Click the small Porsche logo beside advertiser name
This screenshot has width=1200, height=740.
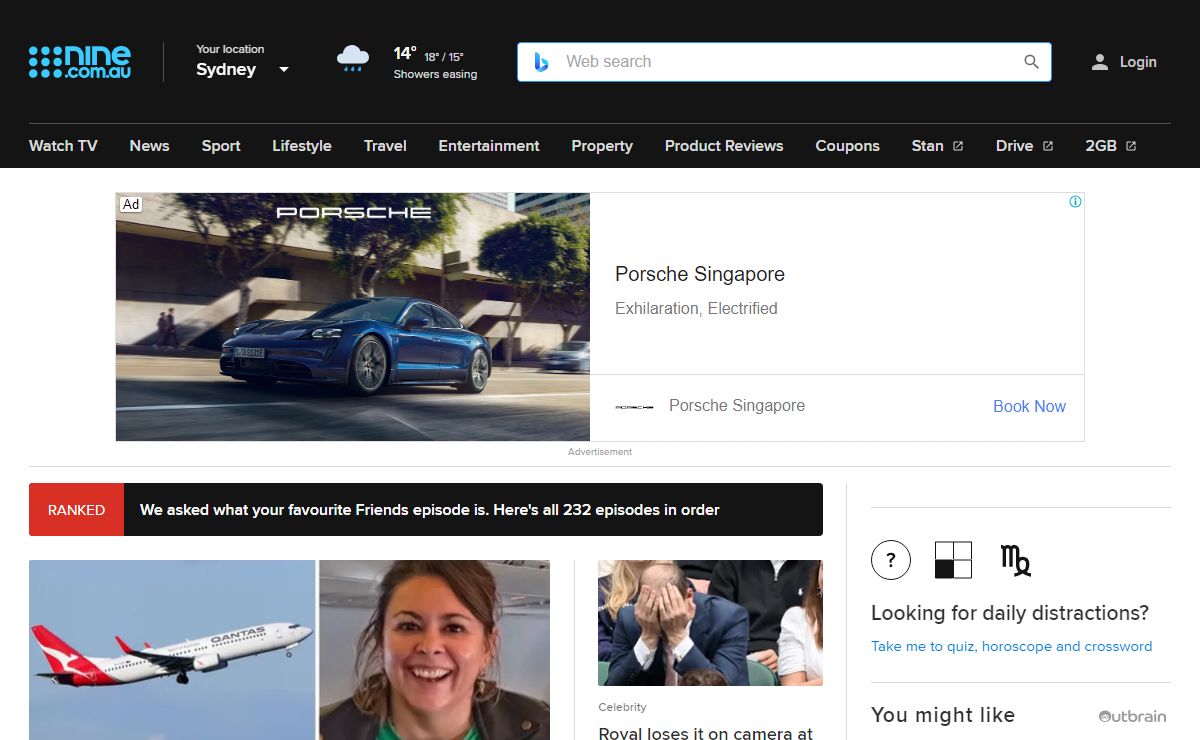(x=634, y=407)
